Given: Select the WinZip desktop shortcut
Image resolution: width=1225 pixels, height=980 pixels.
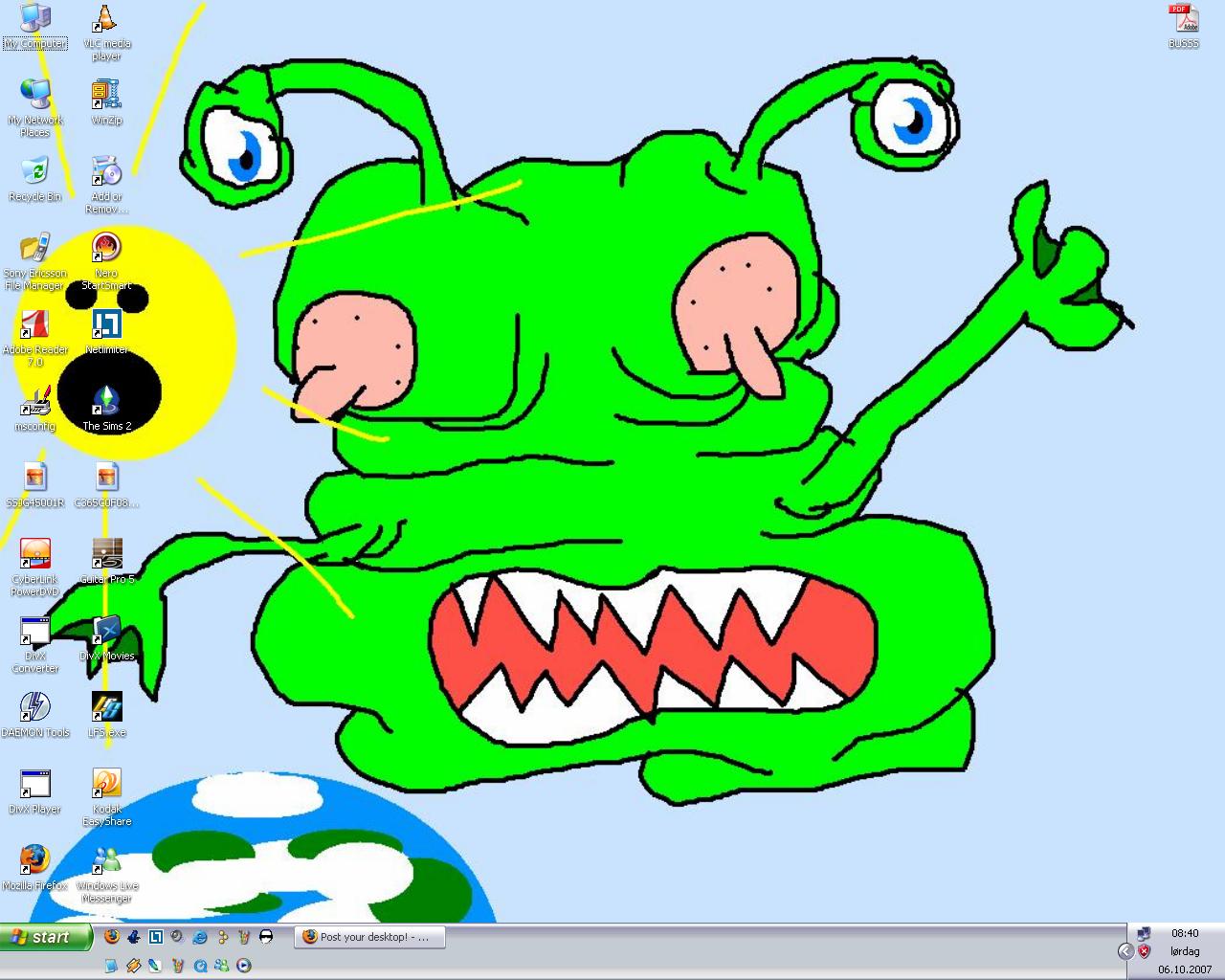Looking at the screenshot, I should 106,103.
